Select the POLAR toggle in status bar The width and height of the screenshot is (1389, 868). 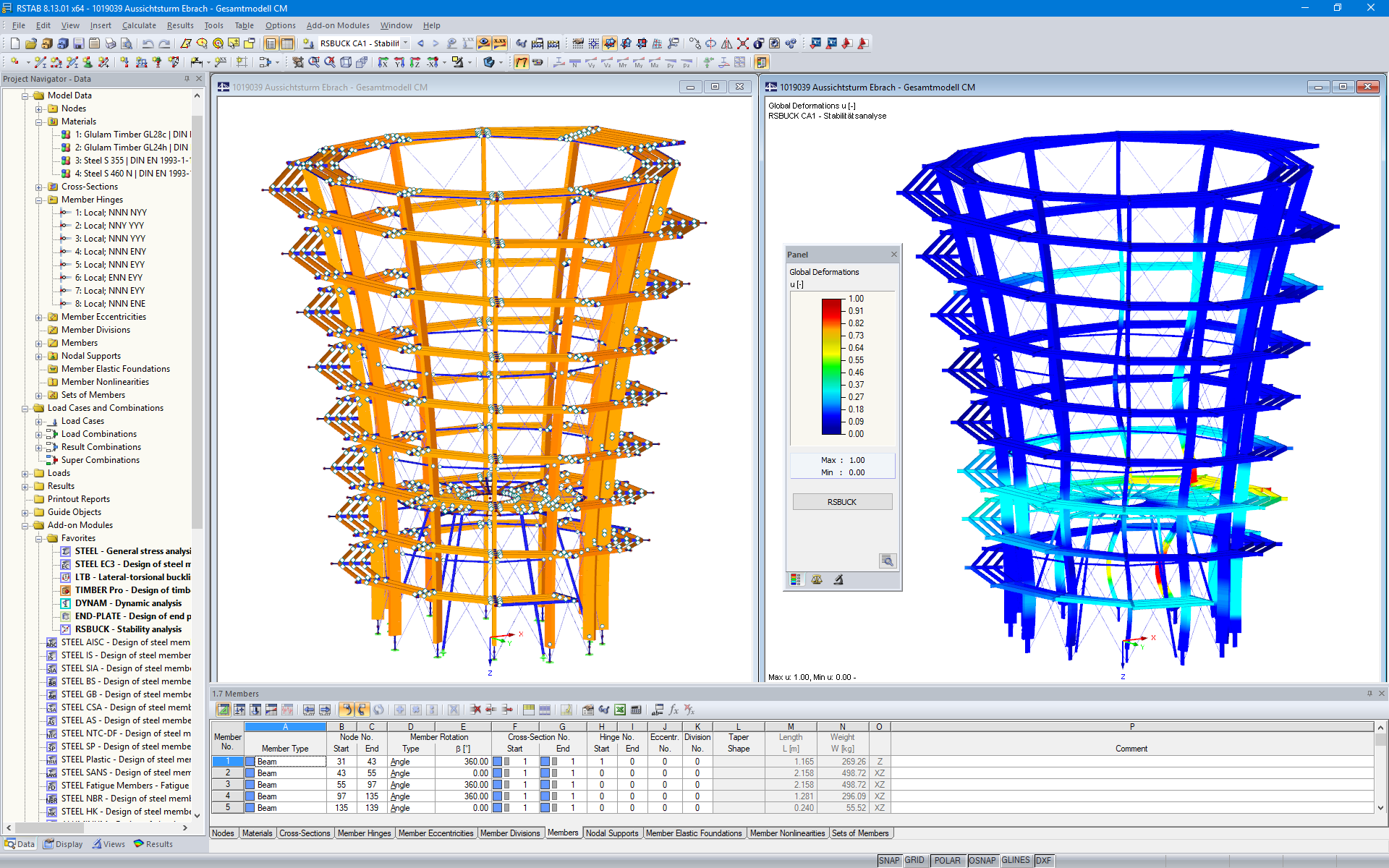click(x=951, y=858)
